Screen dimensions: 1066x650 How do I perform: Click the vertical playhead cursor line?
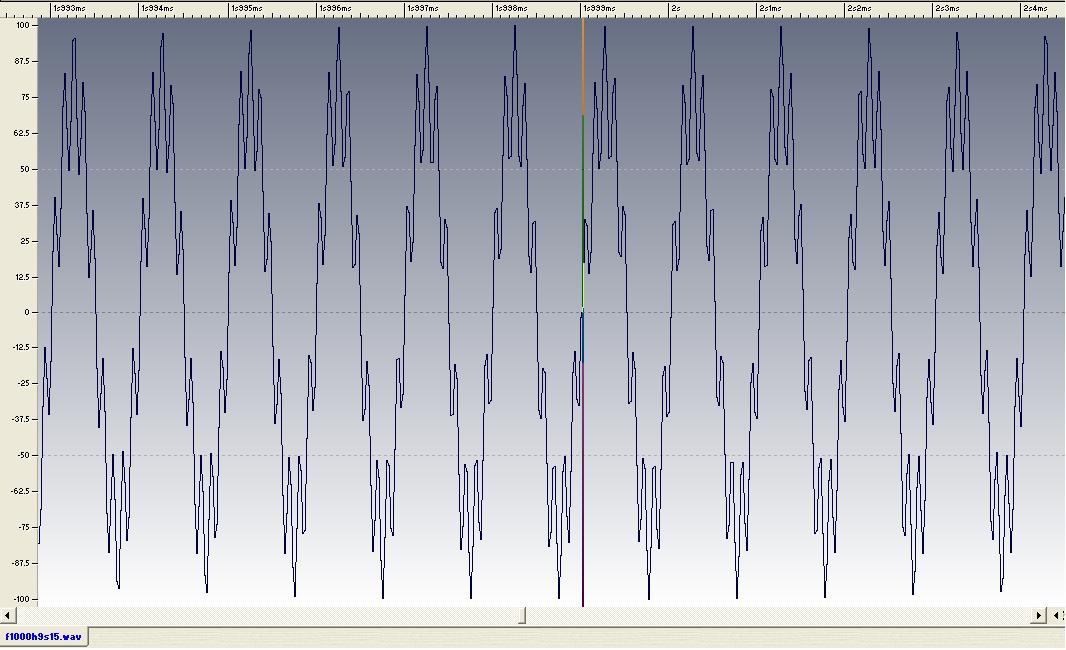tap(583, 312)
